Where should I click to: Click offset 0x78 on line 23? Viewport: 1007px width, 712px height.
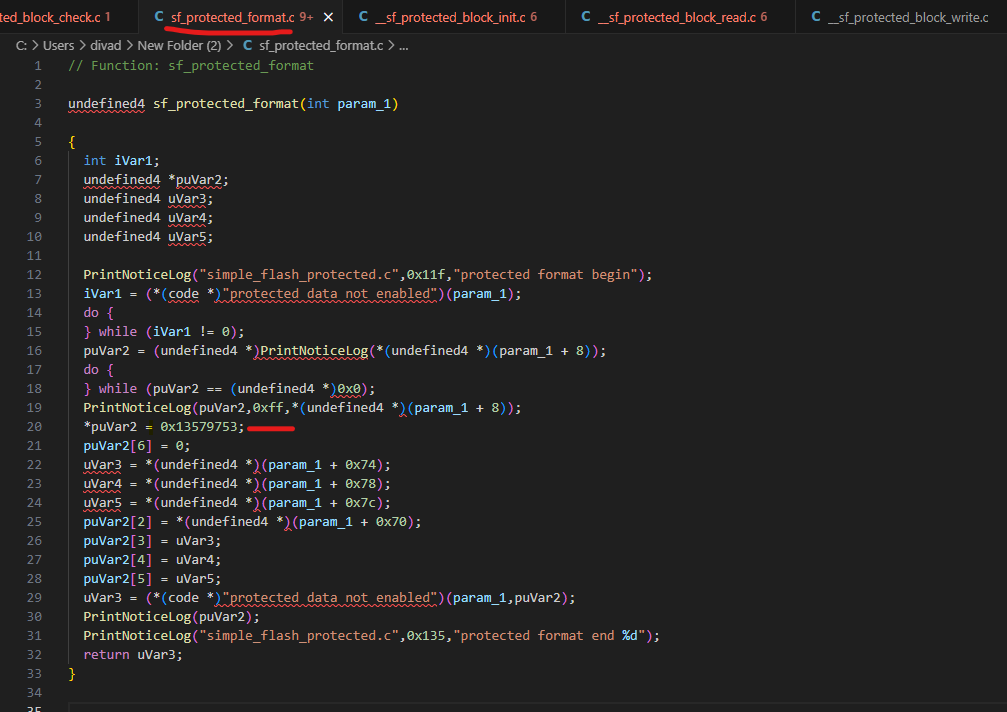point(360,484)
